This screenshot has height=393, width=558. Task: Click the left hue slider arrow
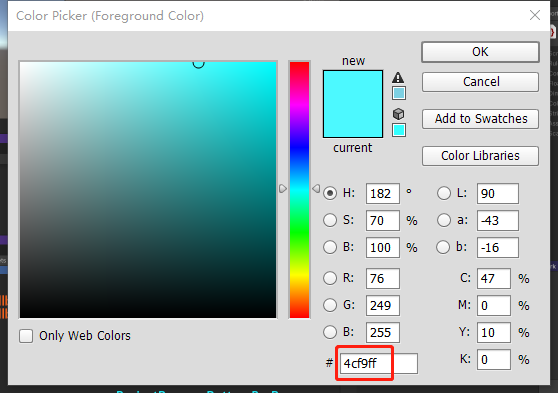pos(283,189)
